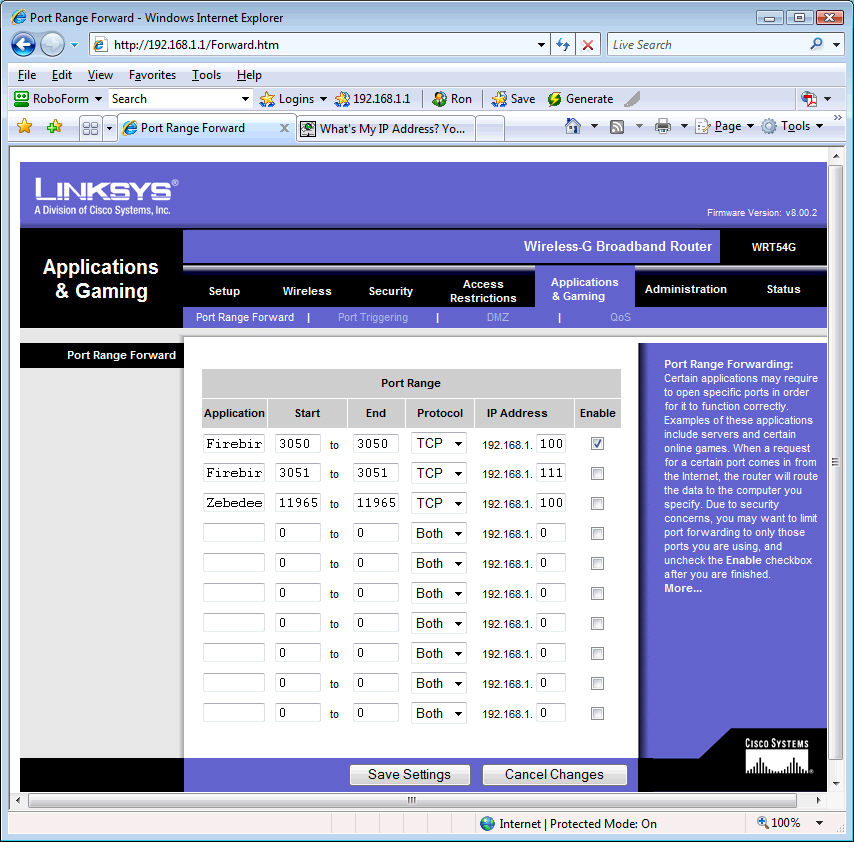
Task: Click the browser Back arrow button
Action: 23,45
